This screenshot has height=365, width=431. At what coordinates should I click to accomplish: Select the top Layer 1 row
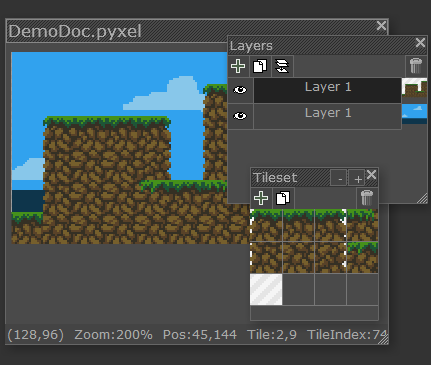pos(327,90)
